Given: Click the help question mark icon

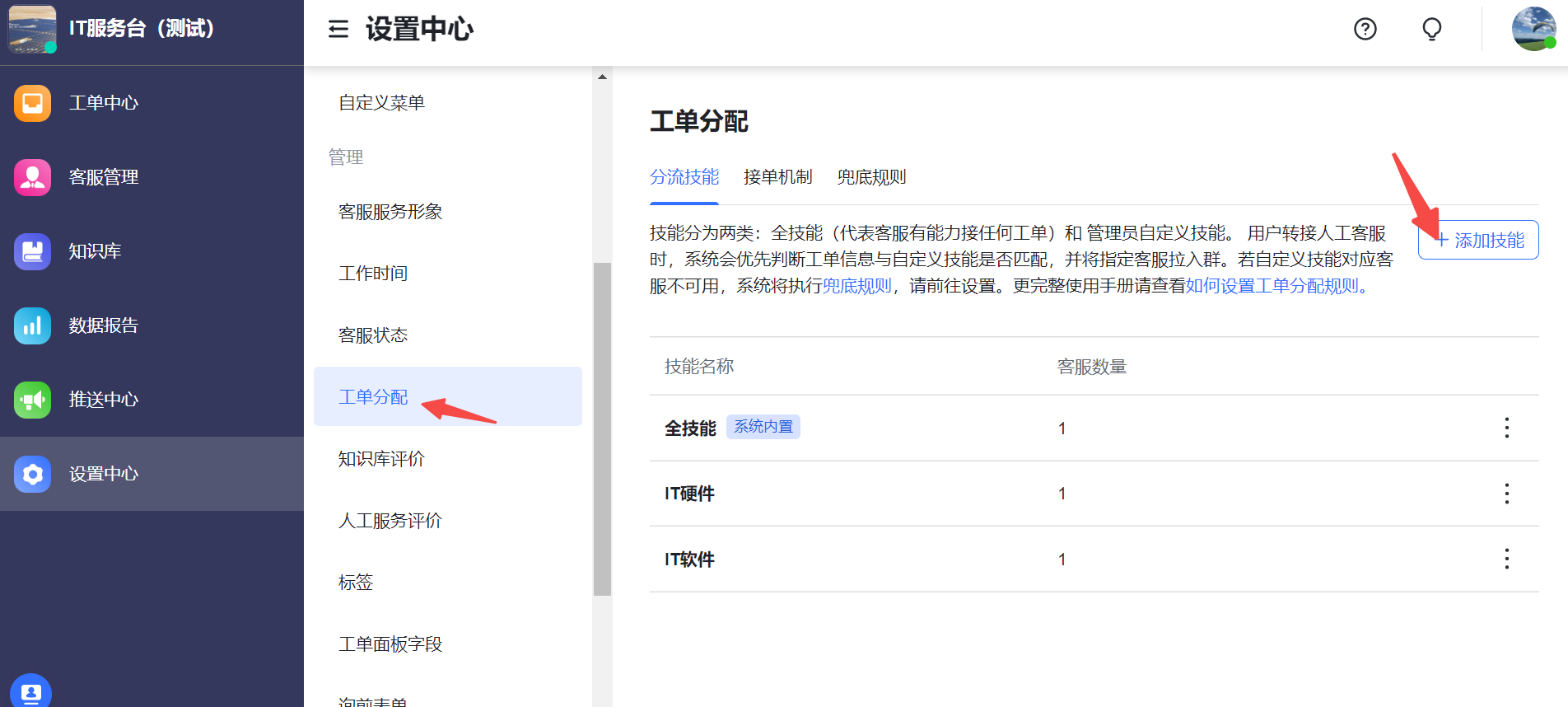Looking at the screenshot, I should tap(1365, 30).
